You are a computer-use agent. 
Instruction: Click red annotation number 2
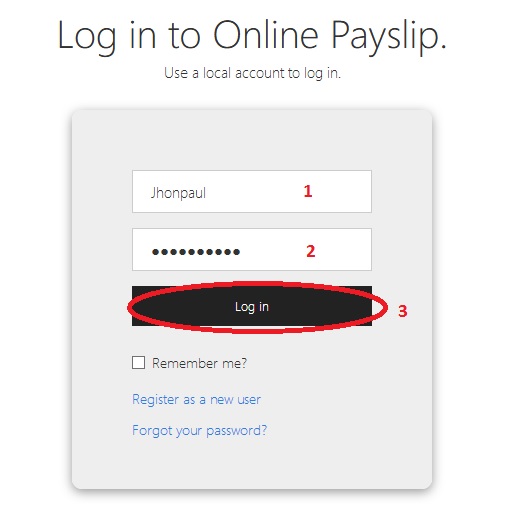tap(311, 251)
